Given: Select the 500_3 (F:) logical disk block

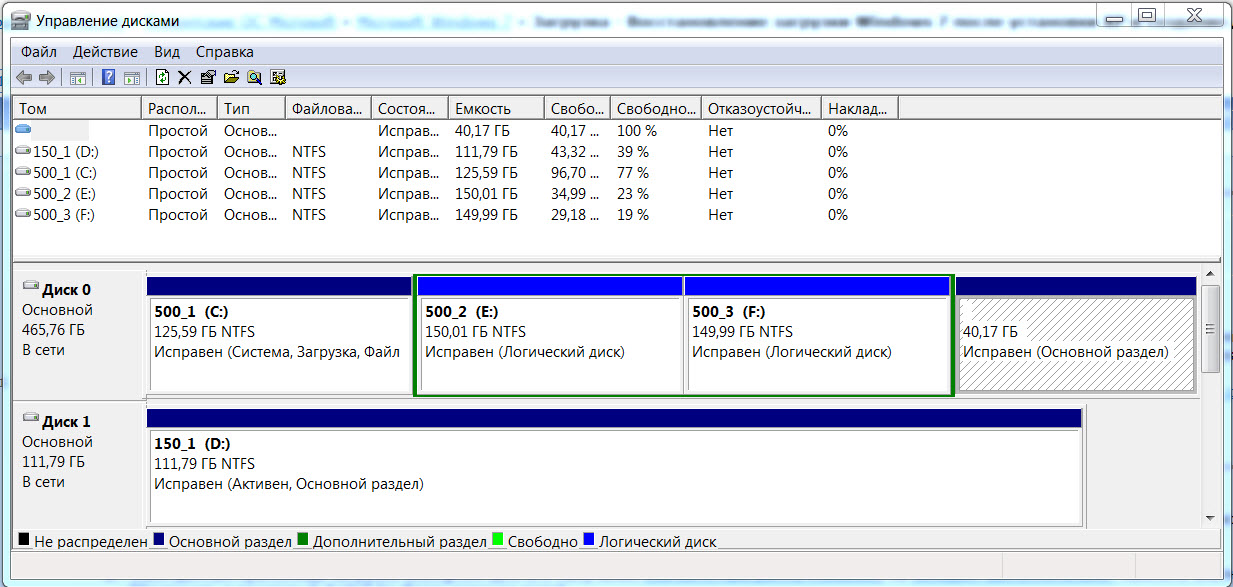Looking at the screenshot, I should tap(817, 335).
